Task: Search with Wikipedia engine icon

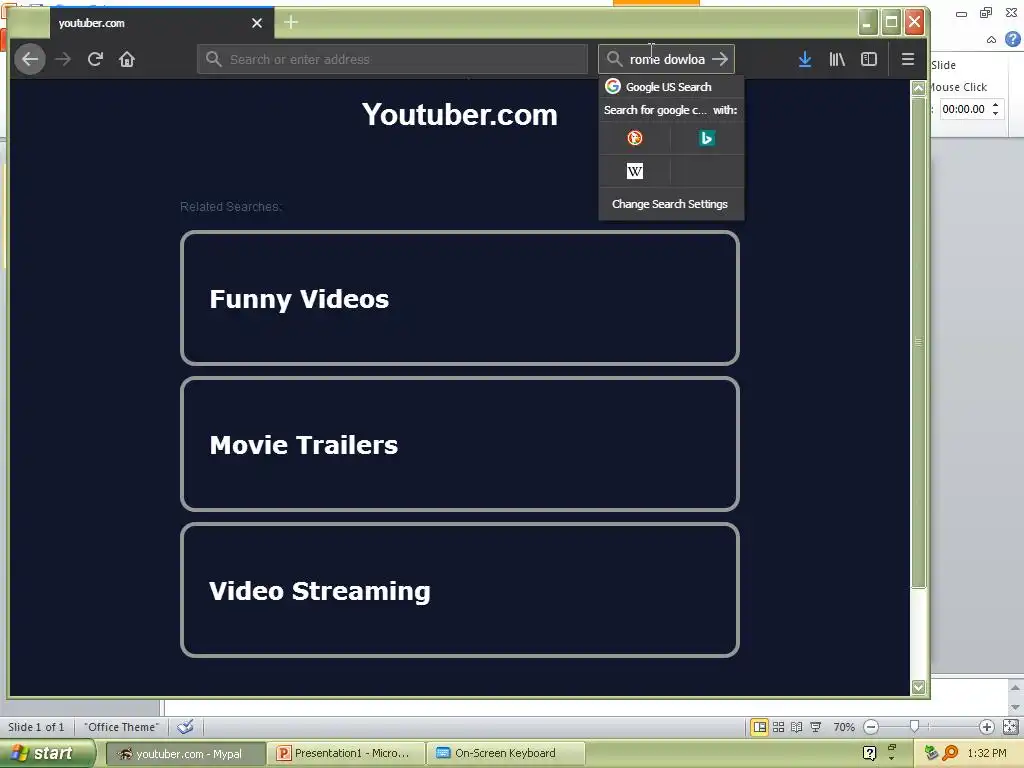Action: click(x=635, y=171)
